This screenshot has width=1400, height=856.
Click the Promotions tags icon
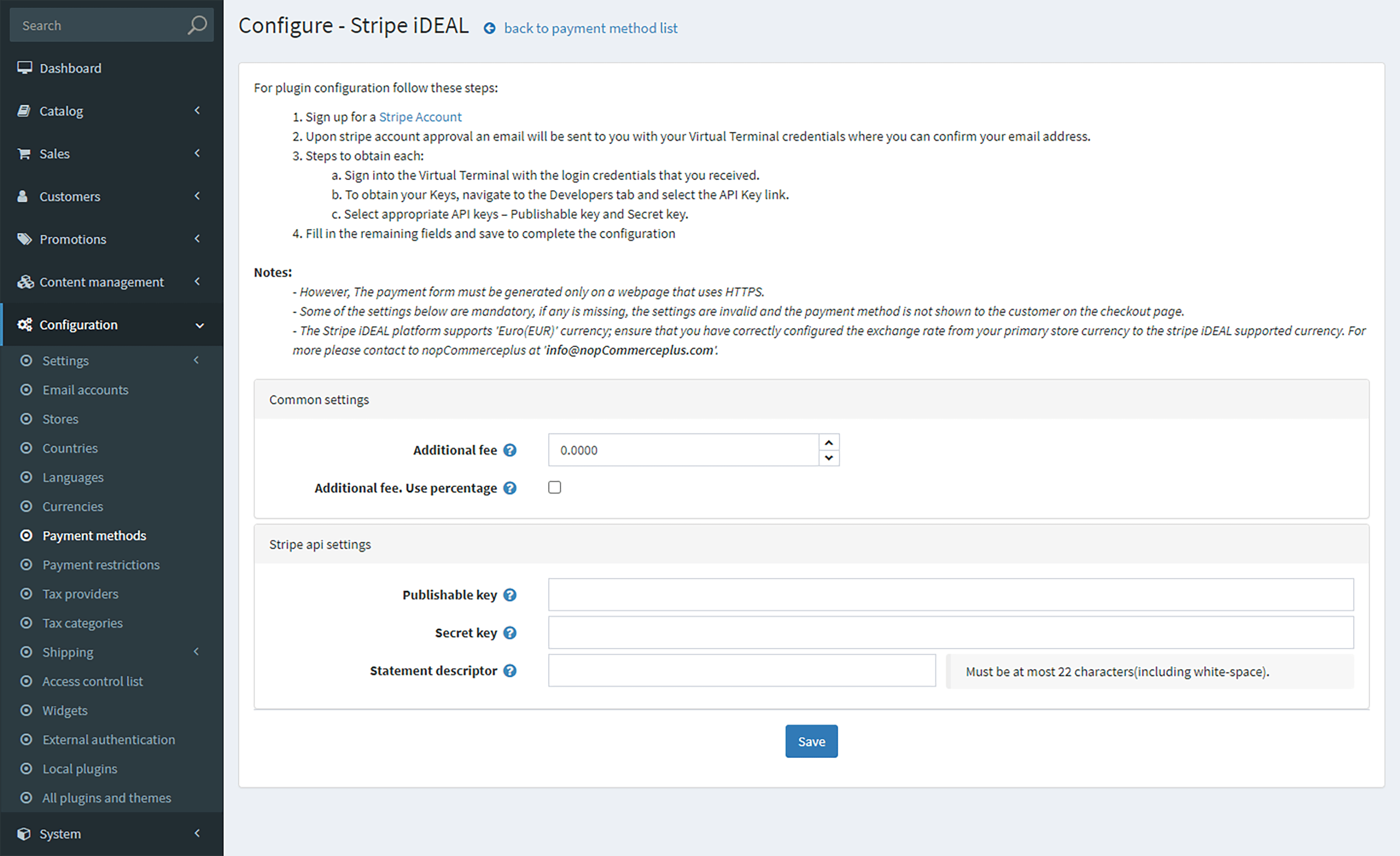(x=24, y=238)
